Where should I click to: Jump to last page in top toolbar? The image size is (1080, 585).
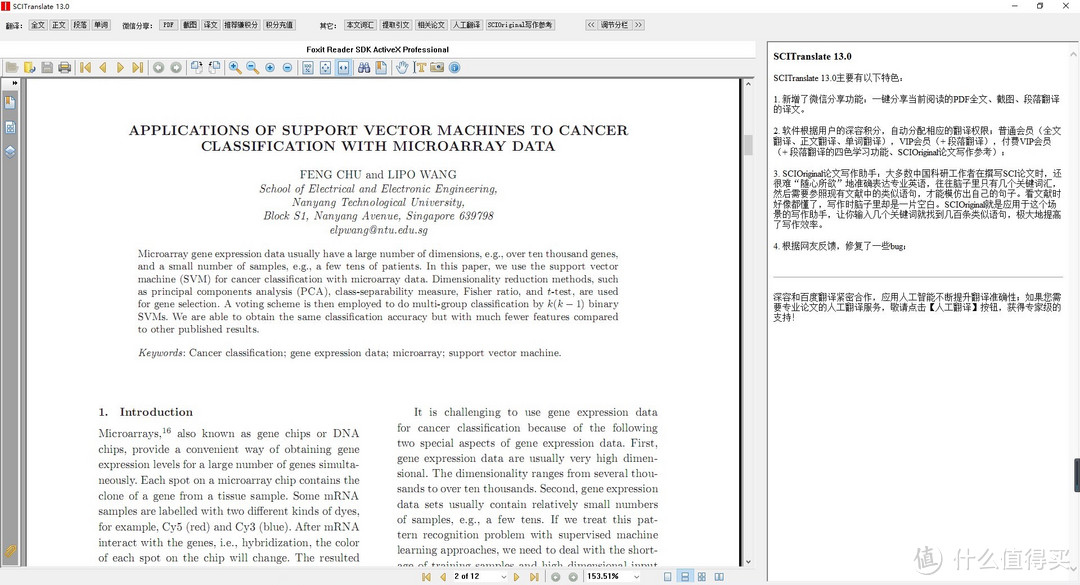[138, 68]
